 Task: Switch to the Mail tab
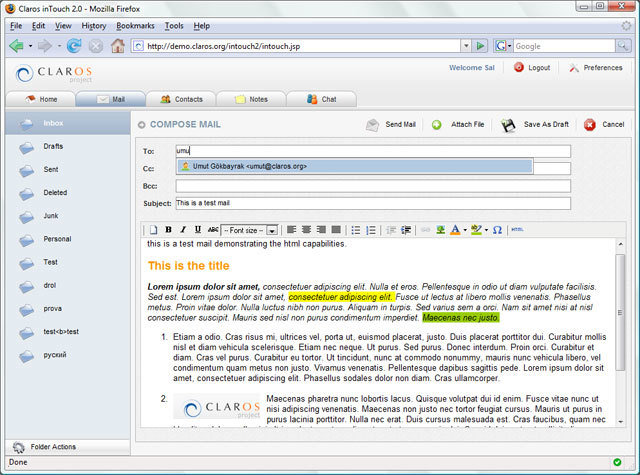111,99
